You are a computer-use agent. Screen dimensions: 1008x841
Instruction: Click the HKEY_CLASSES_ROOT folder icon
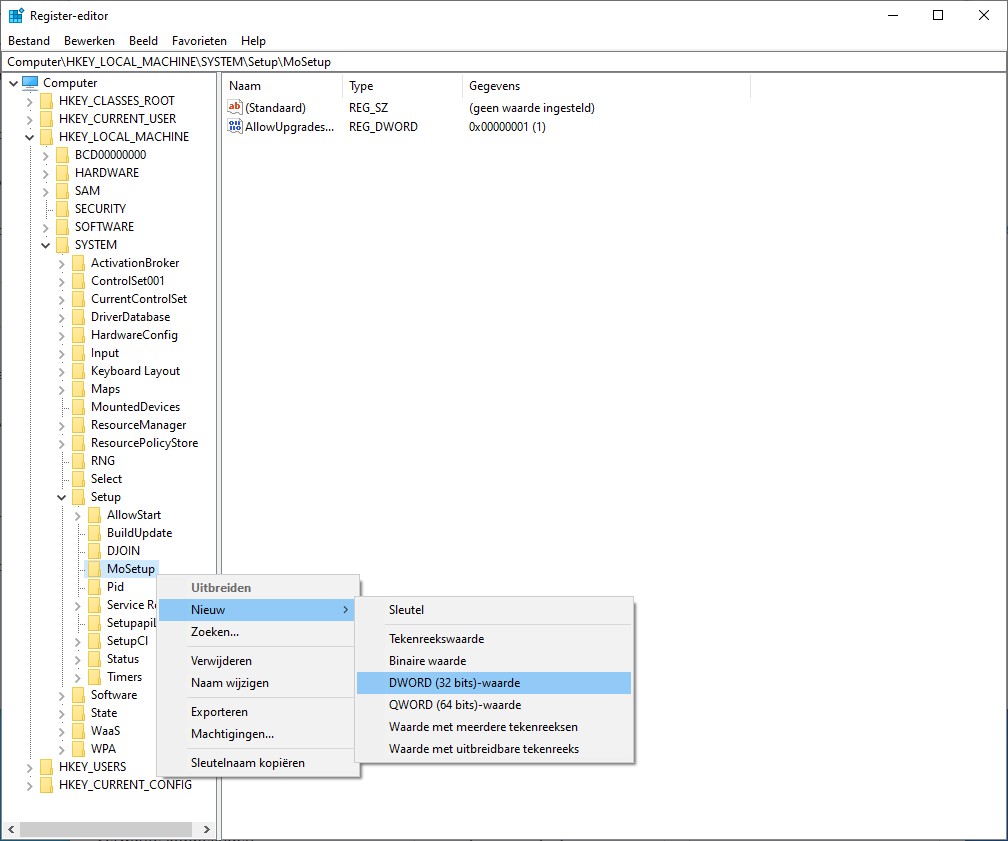[x=46, y=101]
